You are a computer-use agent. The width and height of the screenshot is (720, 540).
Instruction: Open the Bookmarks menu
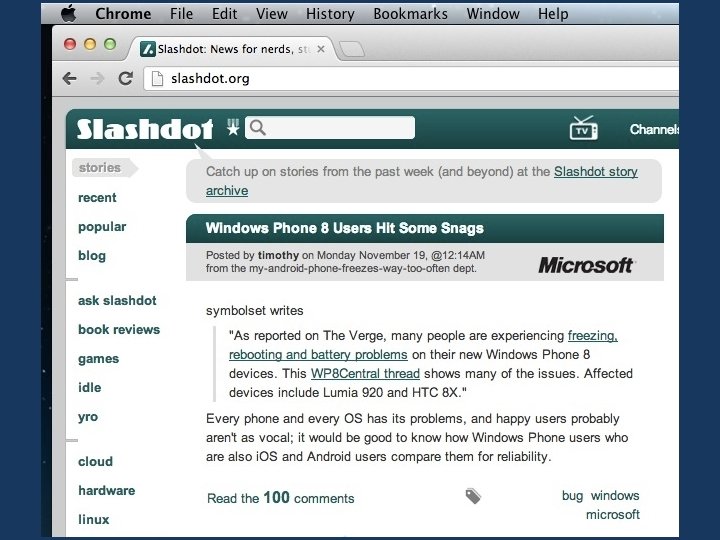(x=411, y=14)
